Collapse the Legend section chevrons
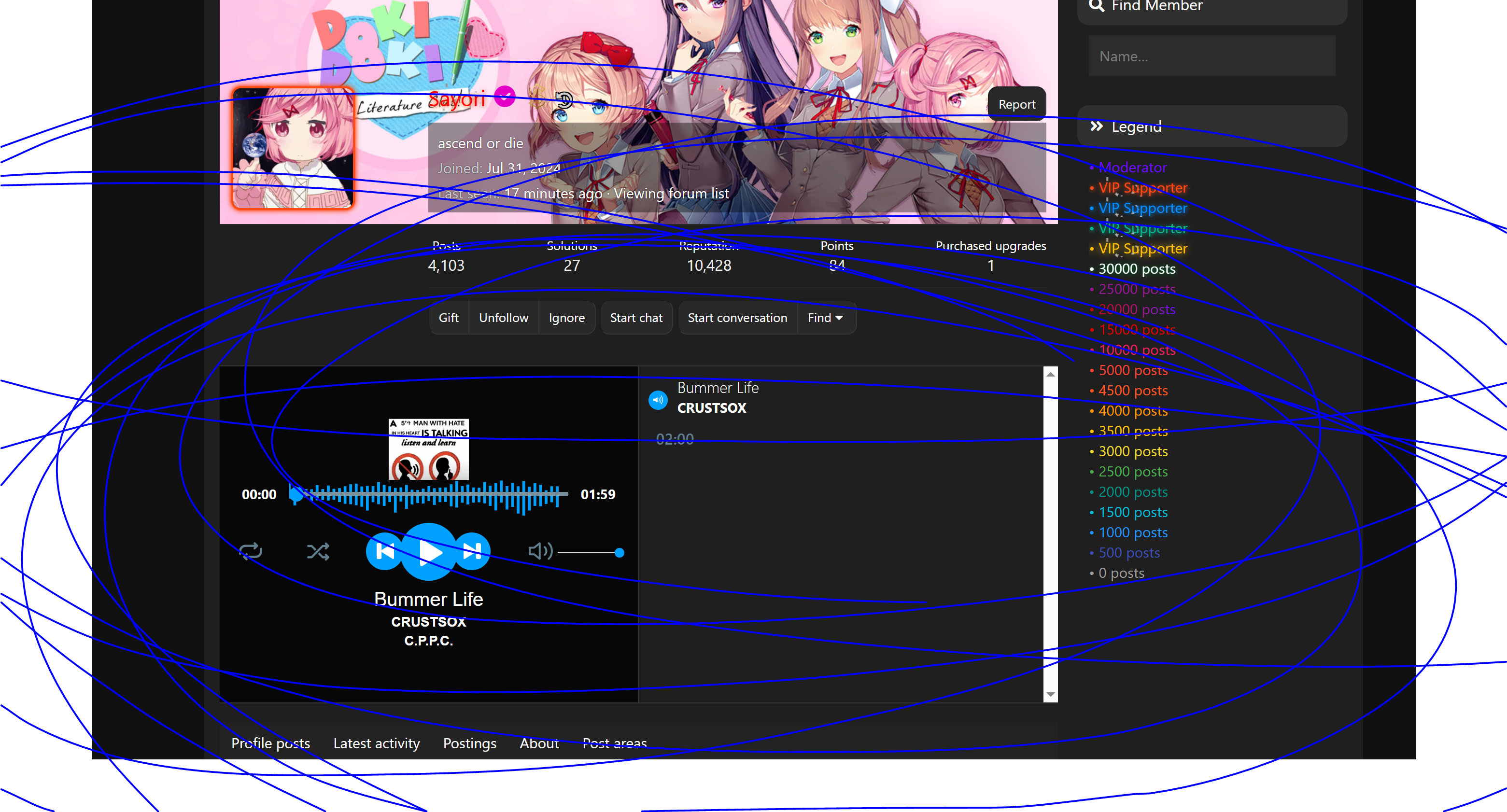The width and height of the screenshot is (1507, 812). click(x=1096, y=126)
